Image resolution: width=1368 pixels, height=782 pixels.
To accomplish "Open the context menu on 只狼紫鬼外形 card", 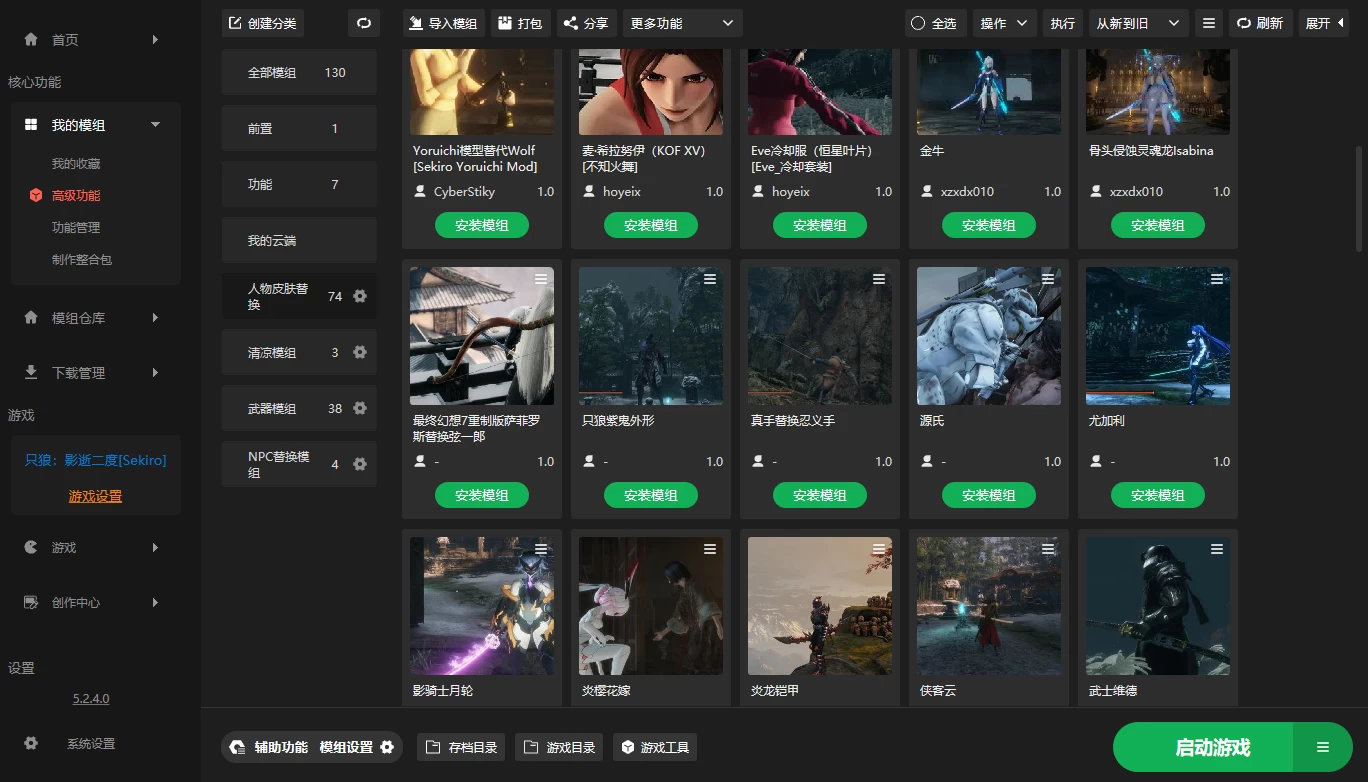I will [709, 279].
